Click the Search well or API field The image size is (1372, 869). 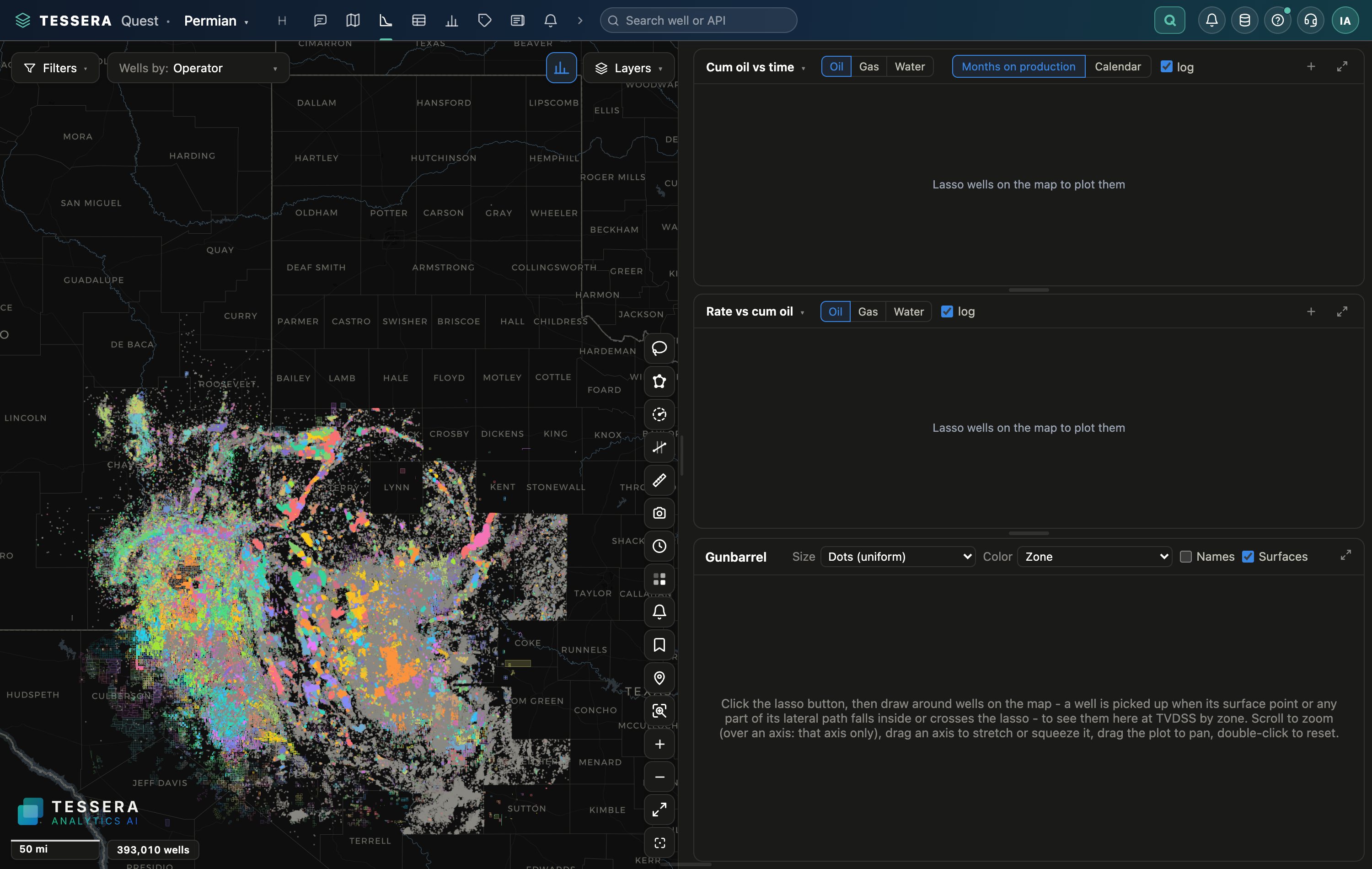click(698, 21)
